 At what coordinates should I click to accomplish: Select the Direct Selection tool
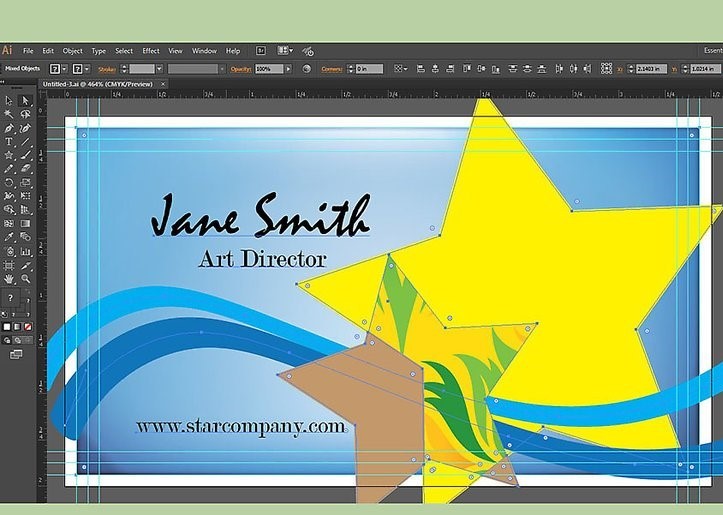tap(26, 100)
